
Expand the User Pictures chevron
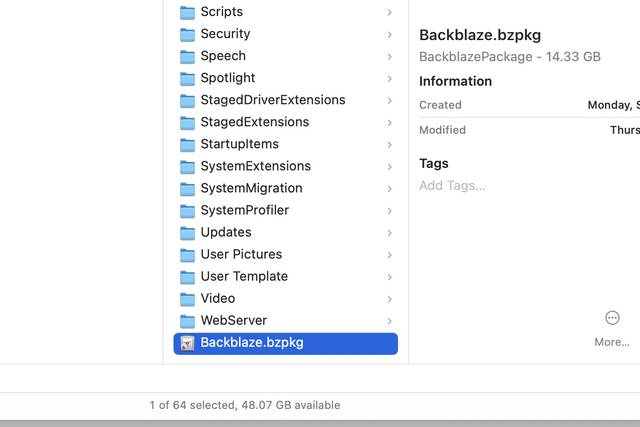coord(389,254)
